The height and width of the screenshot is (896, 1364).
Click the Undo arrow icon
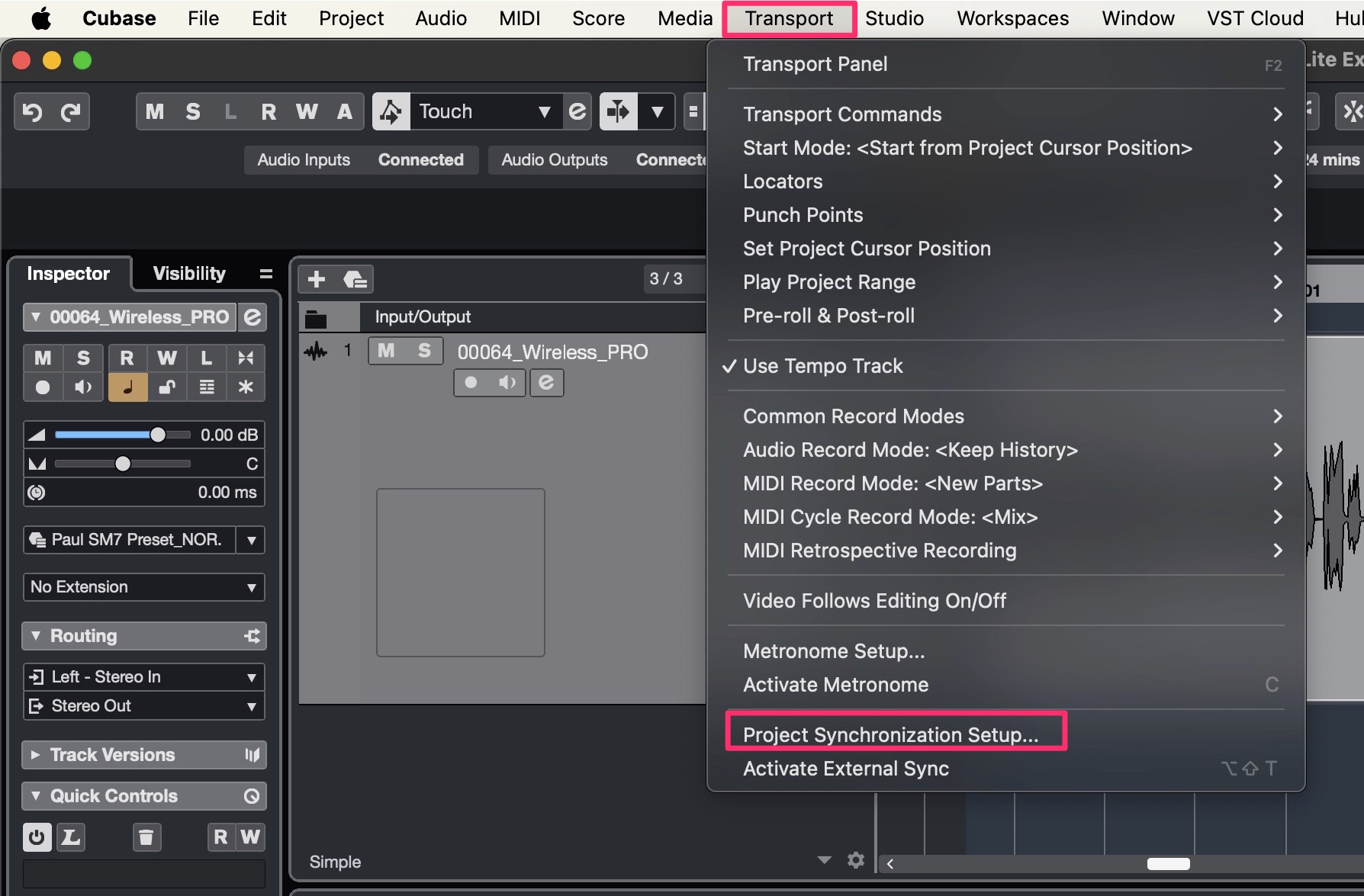(x=32, y=112)
